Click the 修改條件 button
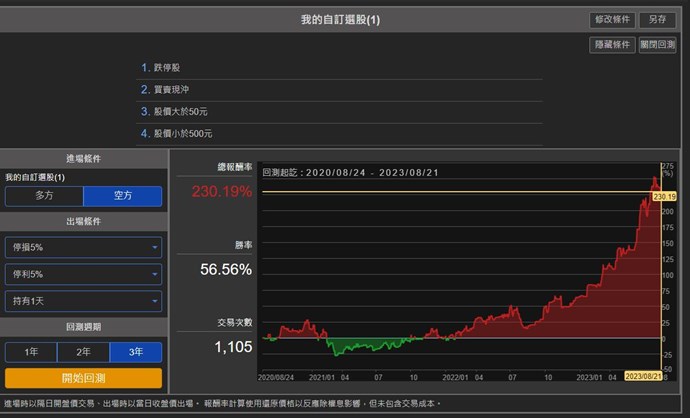Image resolution: width=690 pixels, height=418 pixels. tap(613, 19)
